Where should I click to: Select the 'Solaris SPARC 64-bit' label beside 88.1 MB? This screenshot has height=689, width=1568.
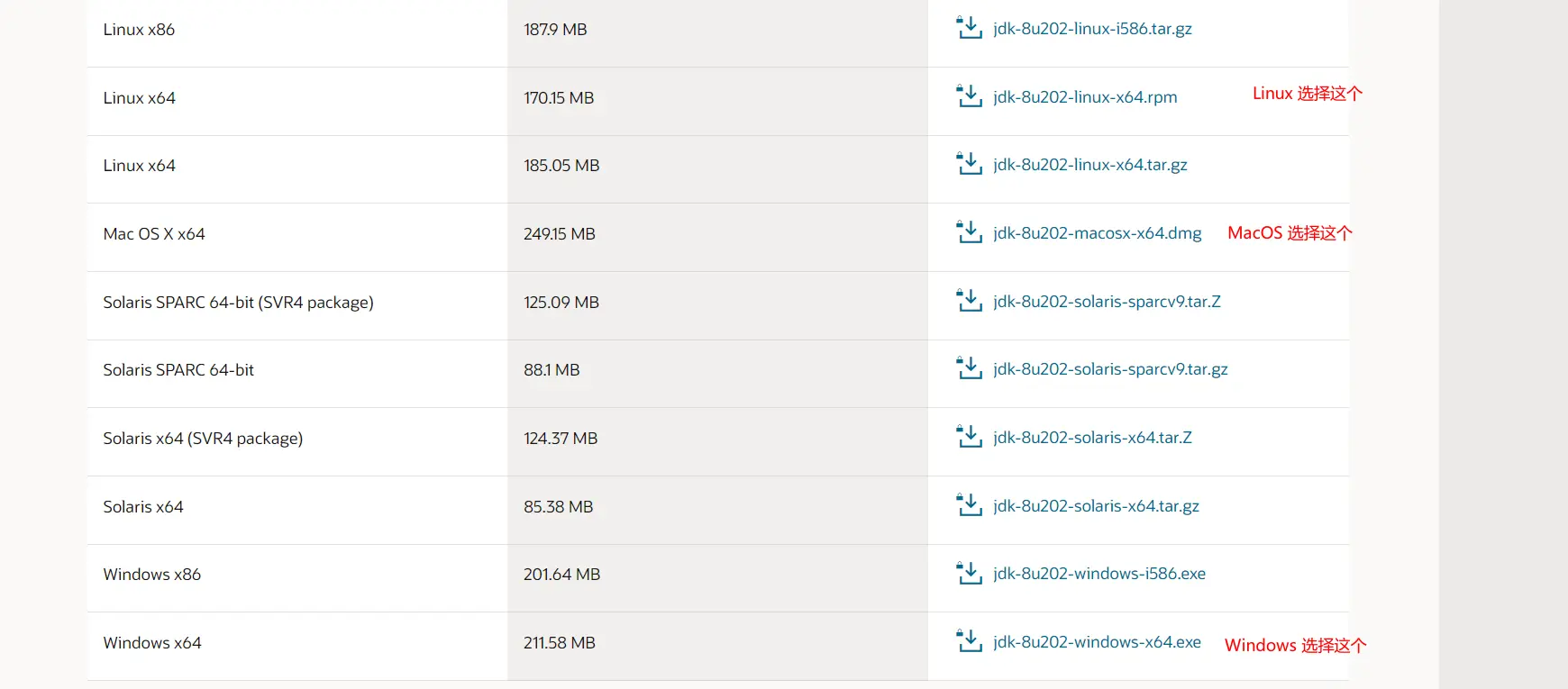178,370
